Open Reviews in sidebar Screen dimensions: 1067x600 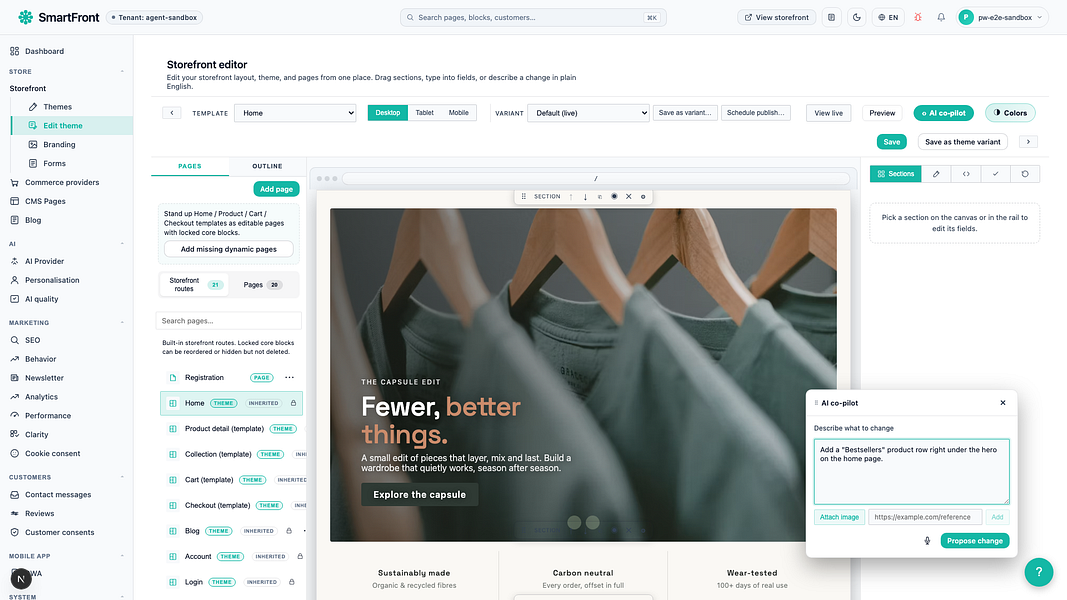[x=39, y=514]
